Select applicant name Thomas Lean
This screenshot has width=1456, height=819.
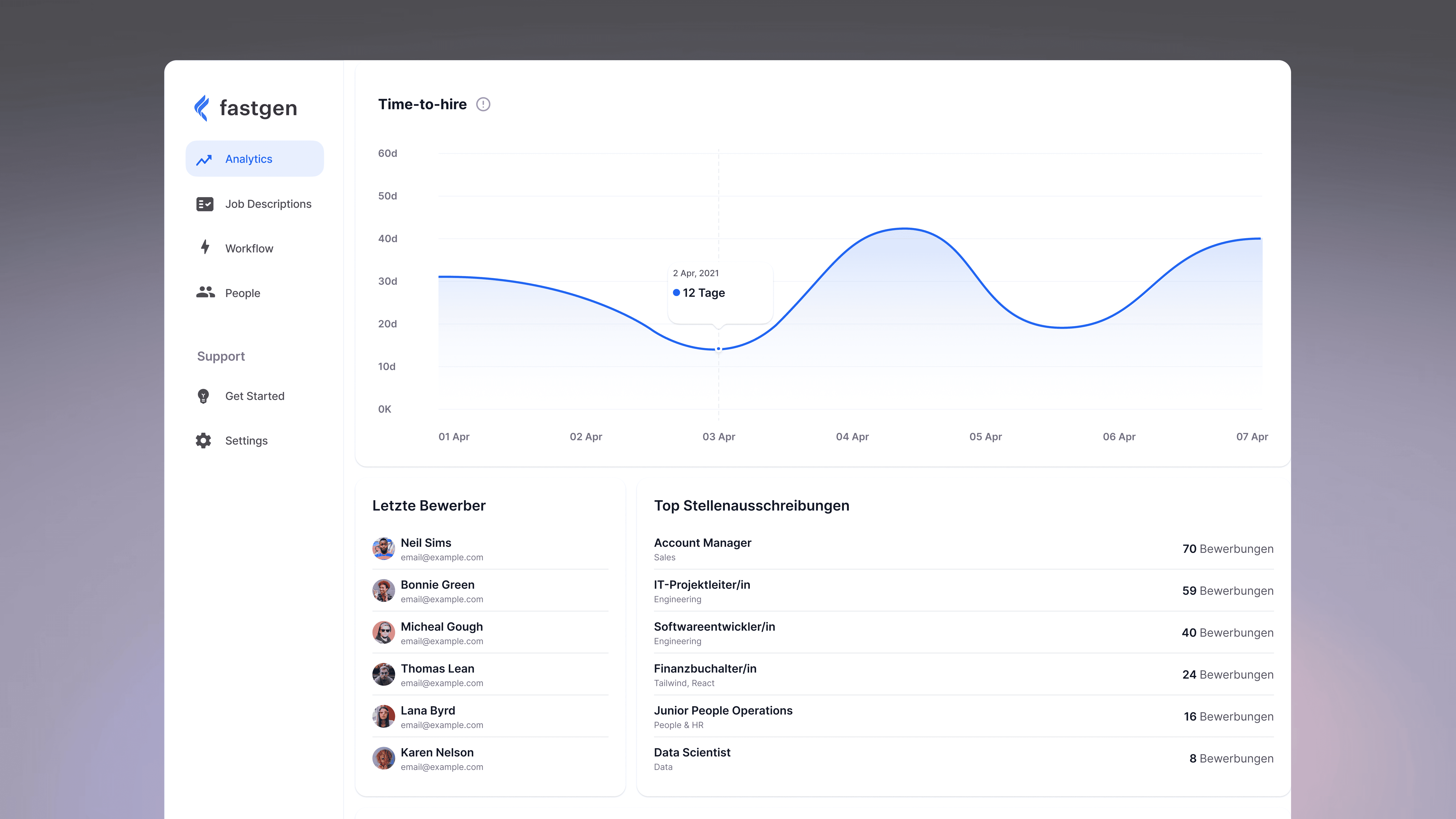pyautogui.click(x=437, y=669)
